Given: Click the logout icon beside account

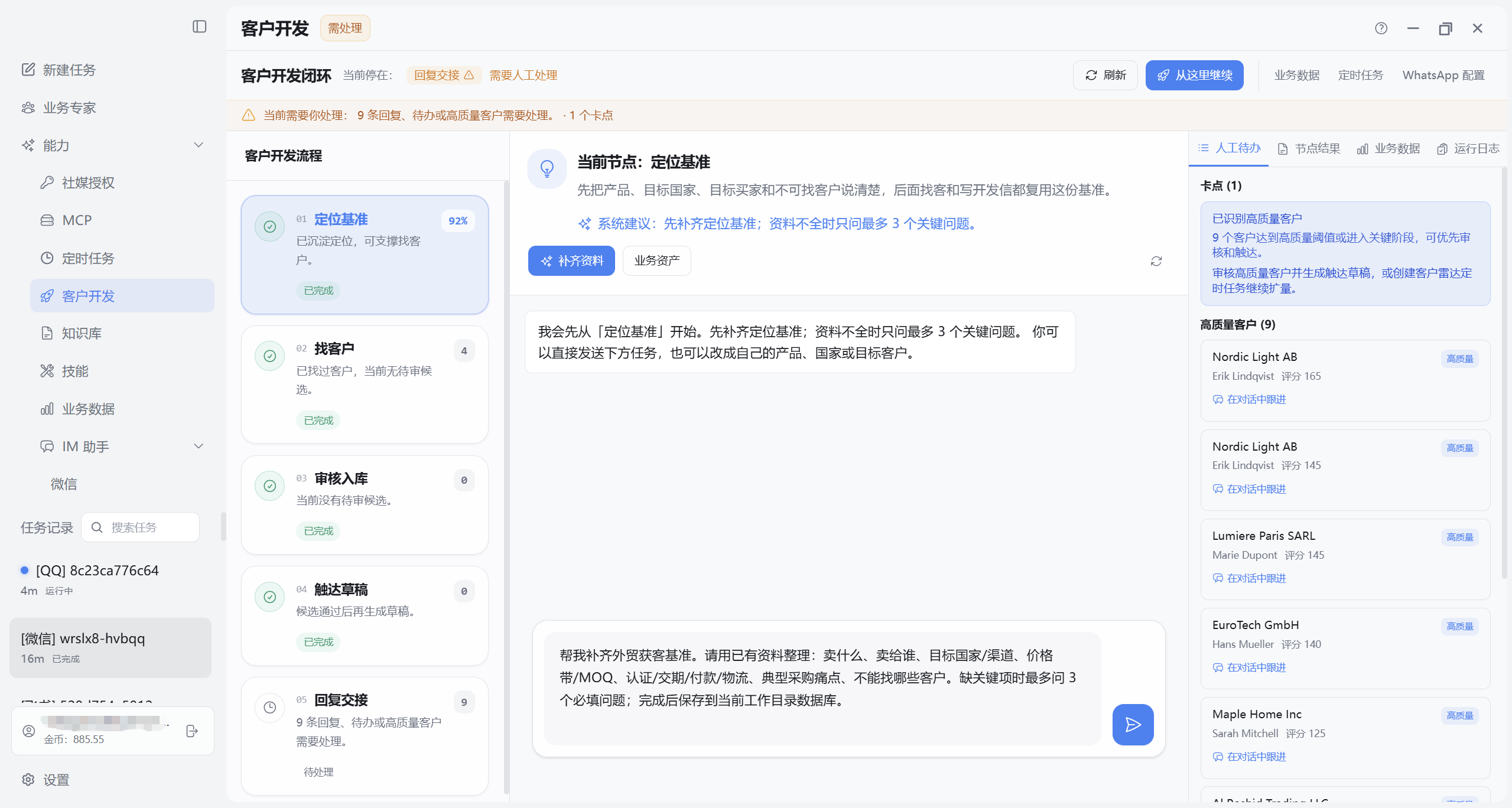Looking at the screenshot, I should [192, 731].
